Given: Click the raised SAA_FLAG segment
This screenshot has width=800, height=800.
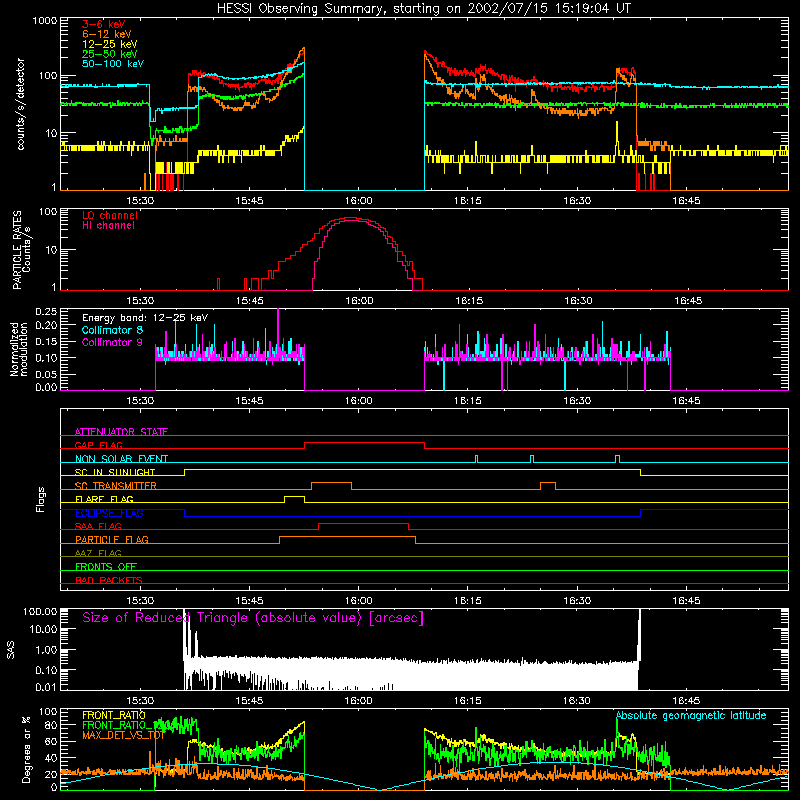Looking at the screenshot, I should [363, 523].
